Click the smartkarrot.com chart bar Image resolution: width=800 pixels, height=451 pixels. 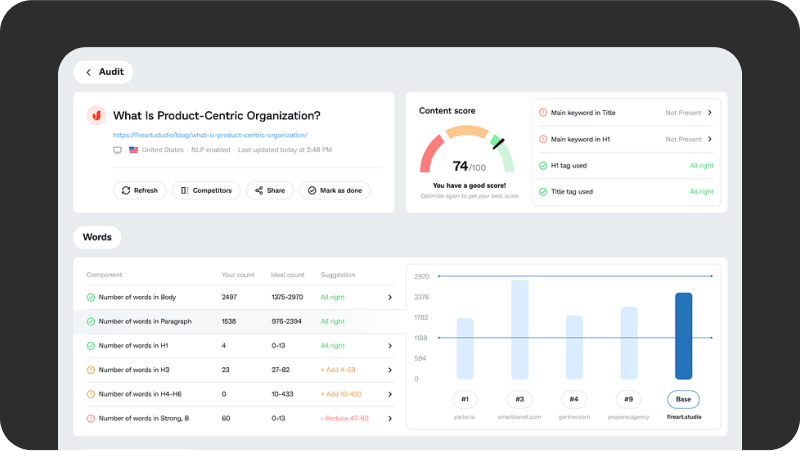click(519, 330)
